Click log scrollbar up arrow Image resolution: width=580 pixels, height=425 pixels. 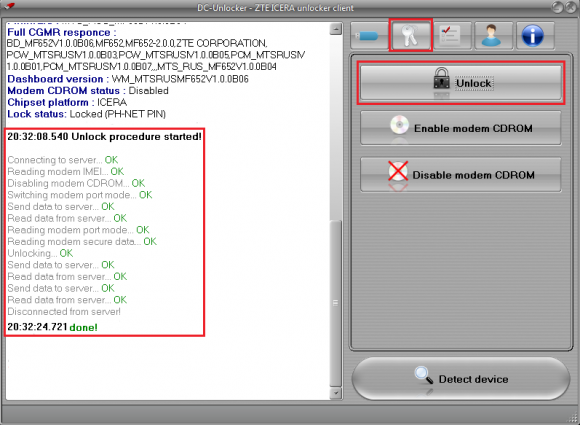pyautogui.click(x=336, y=29)
